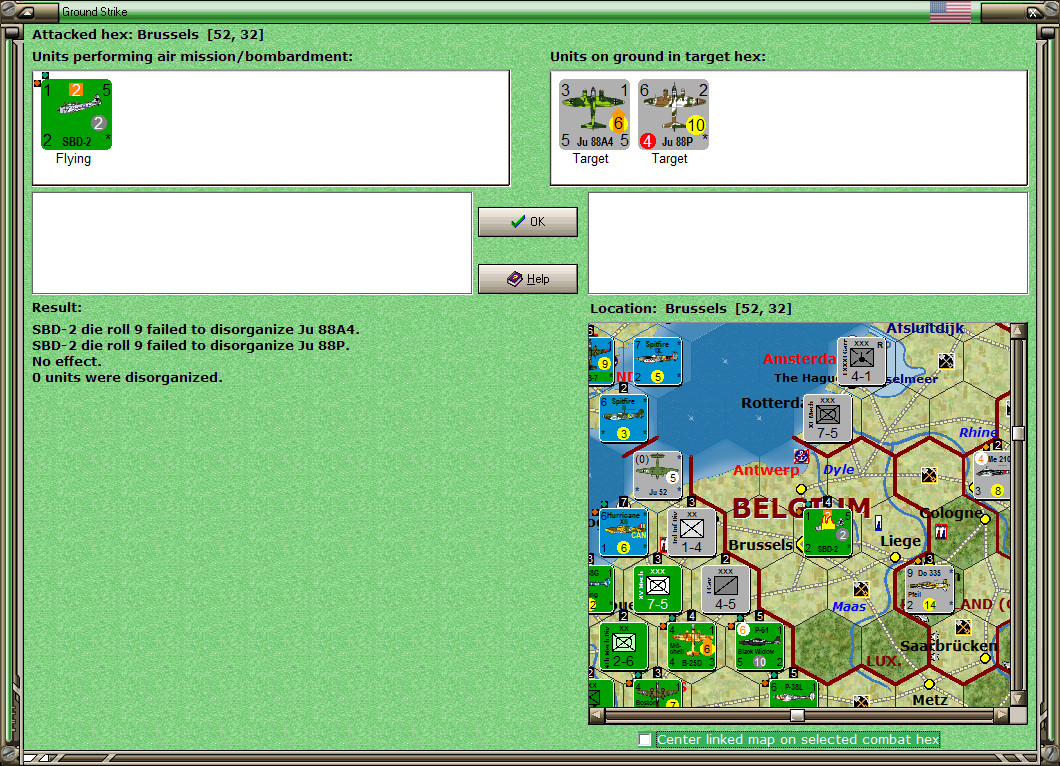
Task: Click the Spitfire counter with strength 3
Action: (623, 418)
